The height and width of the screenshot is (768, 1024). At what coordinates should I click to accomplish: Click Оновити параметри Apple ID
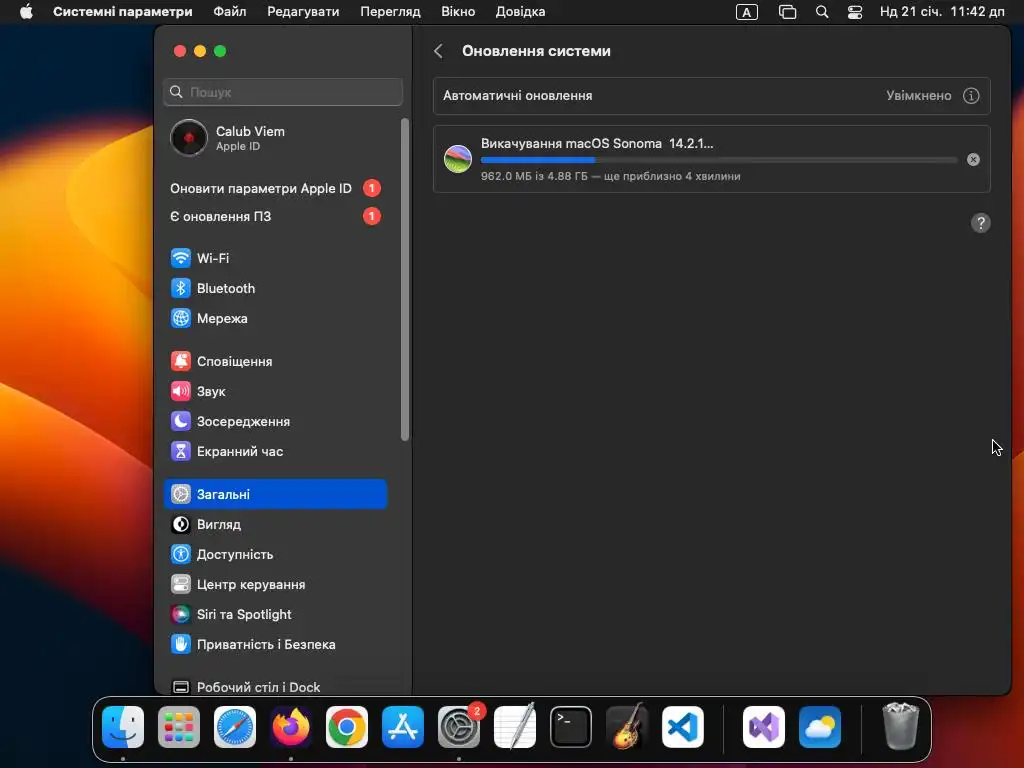276,188
